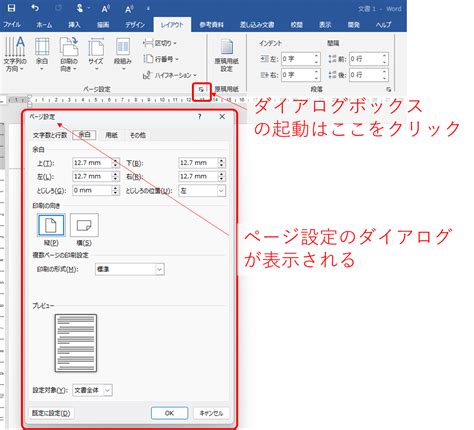
Task: Click 原稿用紙設定 manuscript paper button
Action: coord(227,55)
